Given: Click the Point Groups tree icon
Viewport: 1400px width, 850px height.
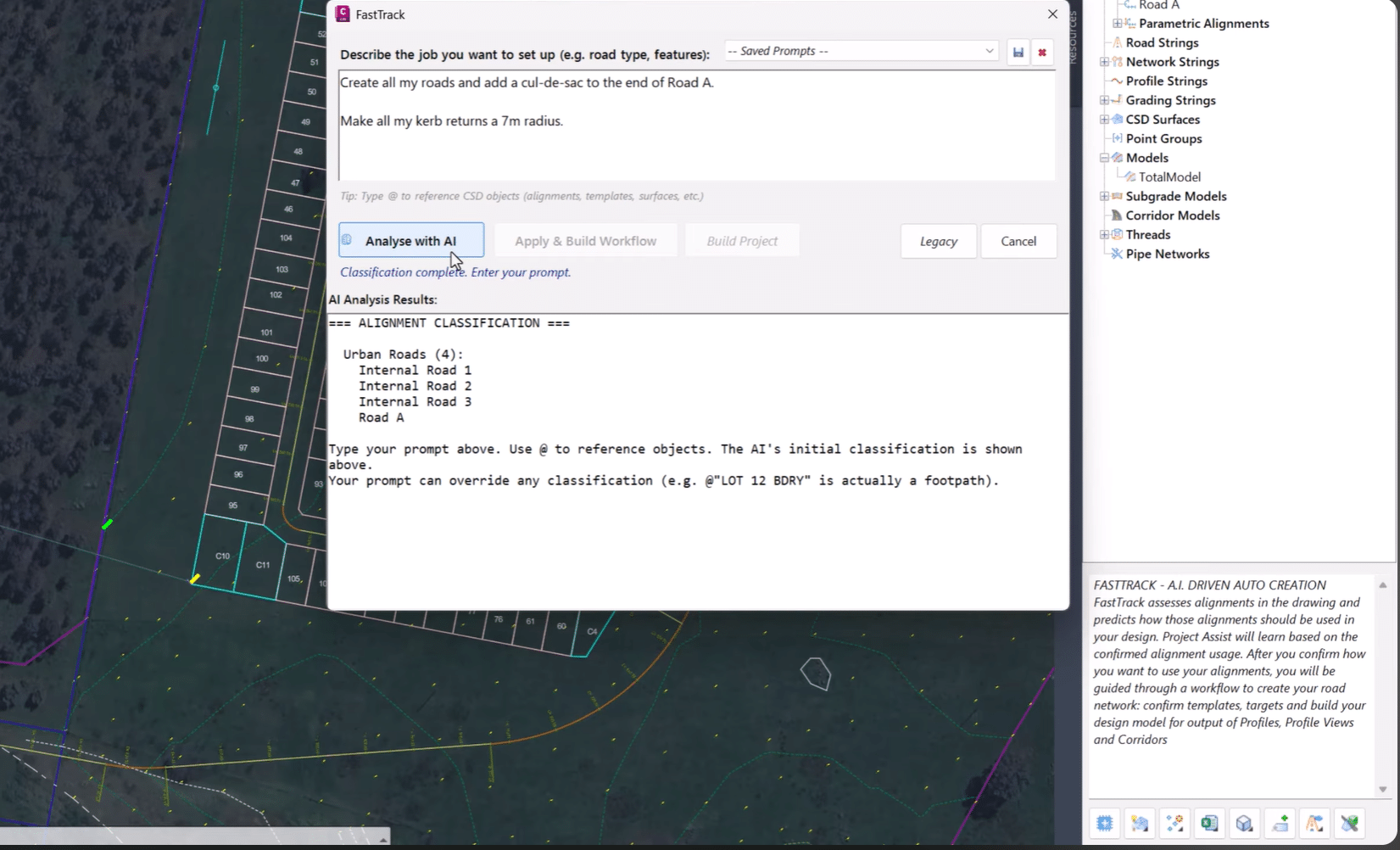Looking at the screenshot, I should (1117, 138).
